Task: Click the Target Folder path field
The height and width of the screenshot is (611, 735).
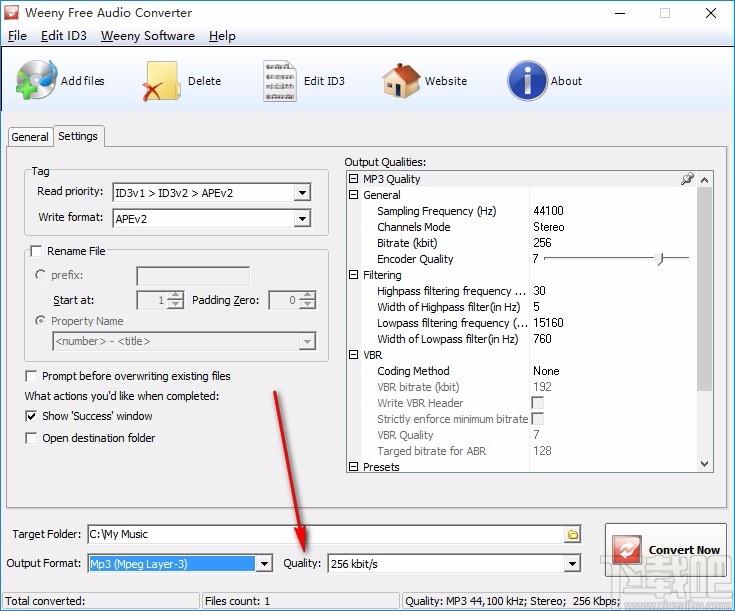Action: point(327,534)
